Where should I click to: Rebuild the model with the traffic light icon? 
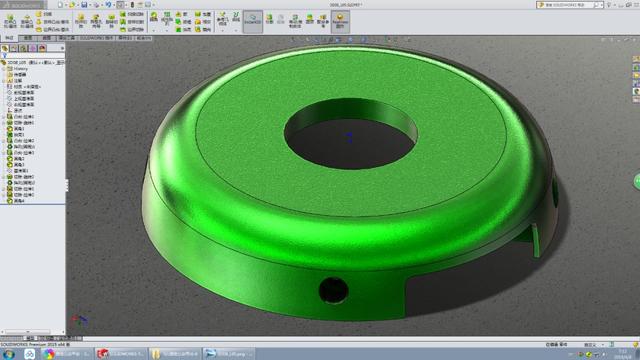[x=132, y=4]
